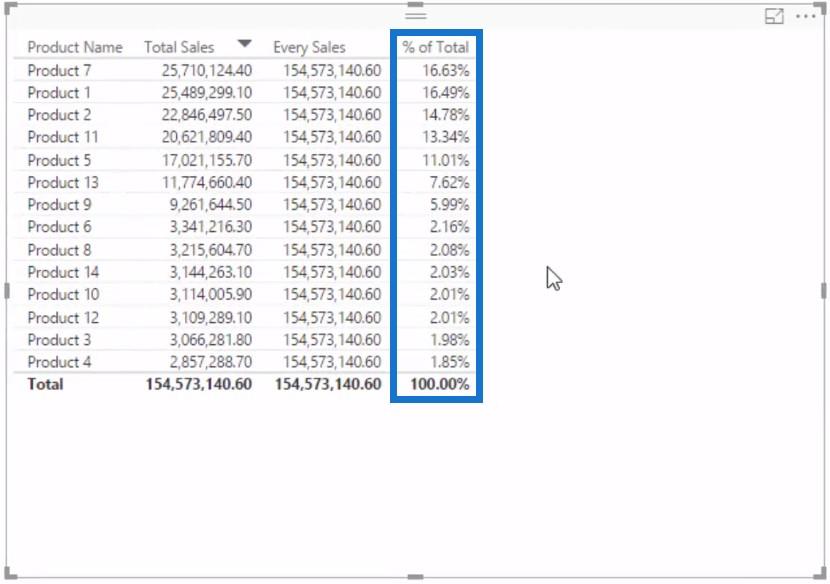Click the 17,021,155.70 sales value
Screen dimensions: 830x584
[x=206, y=160]
